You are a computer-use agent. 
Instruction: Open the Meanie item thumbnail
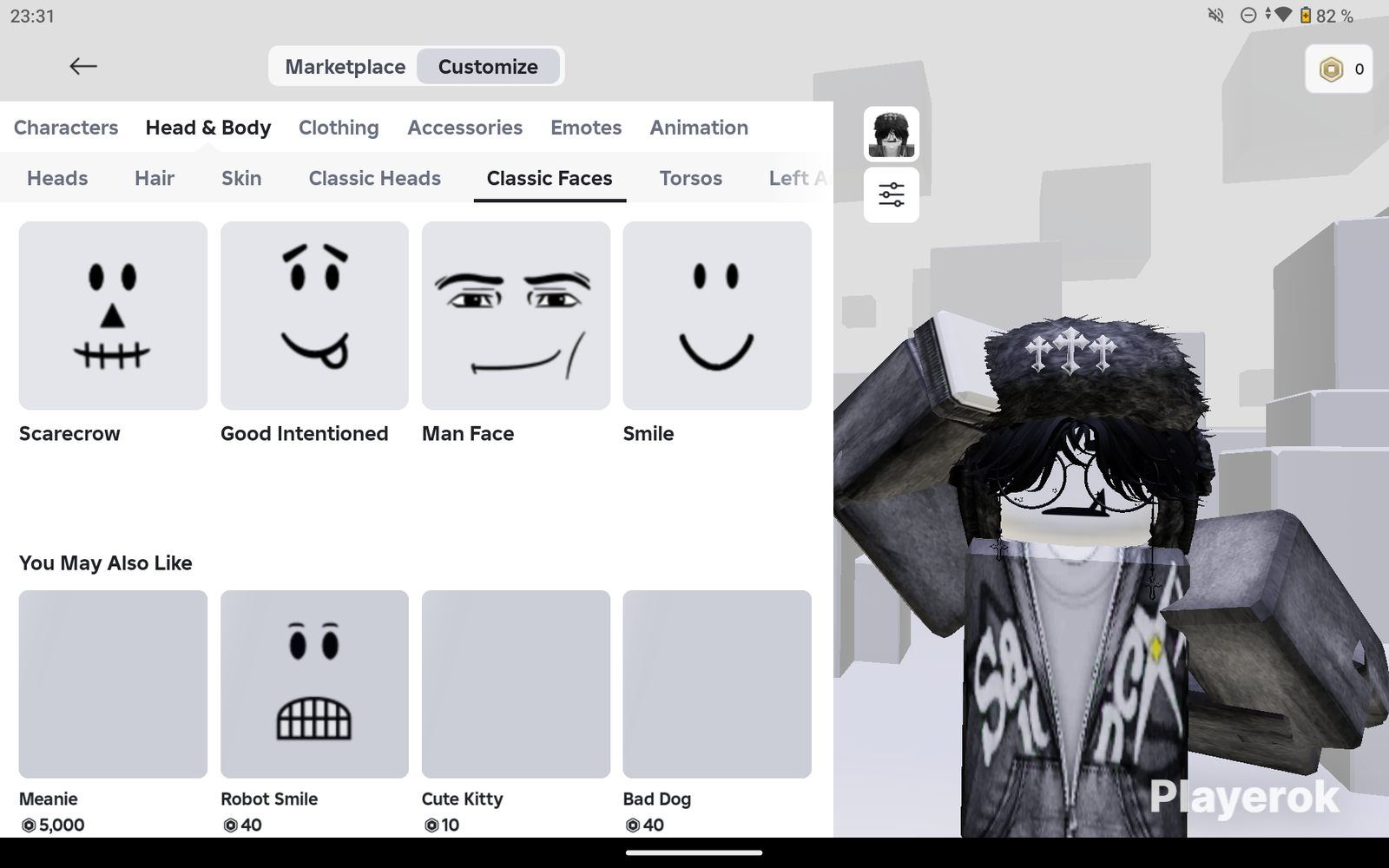[113, 684]
